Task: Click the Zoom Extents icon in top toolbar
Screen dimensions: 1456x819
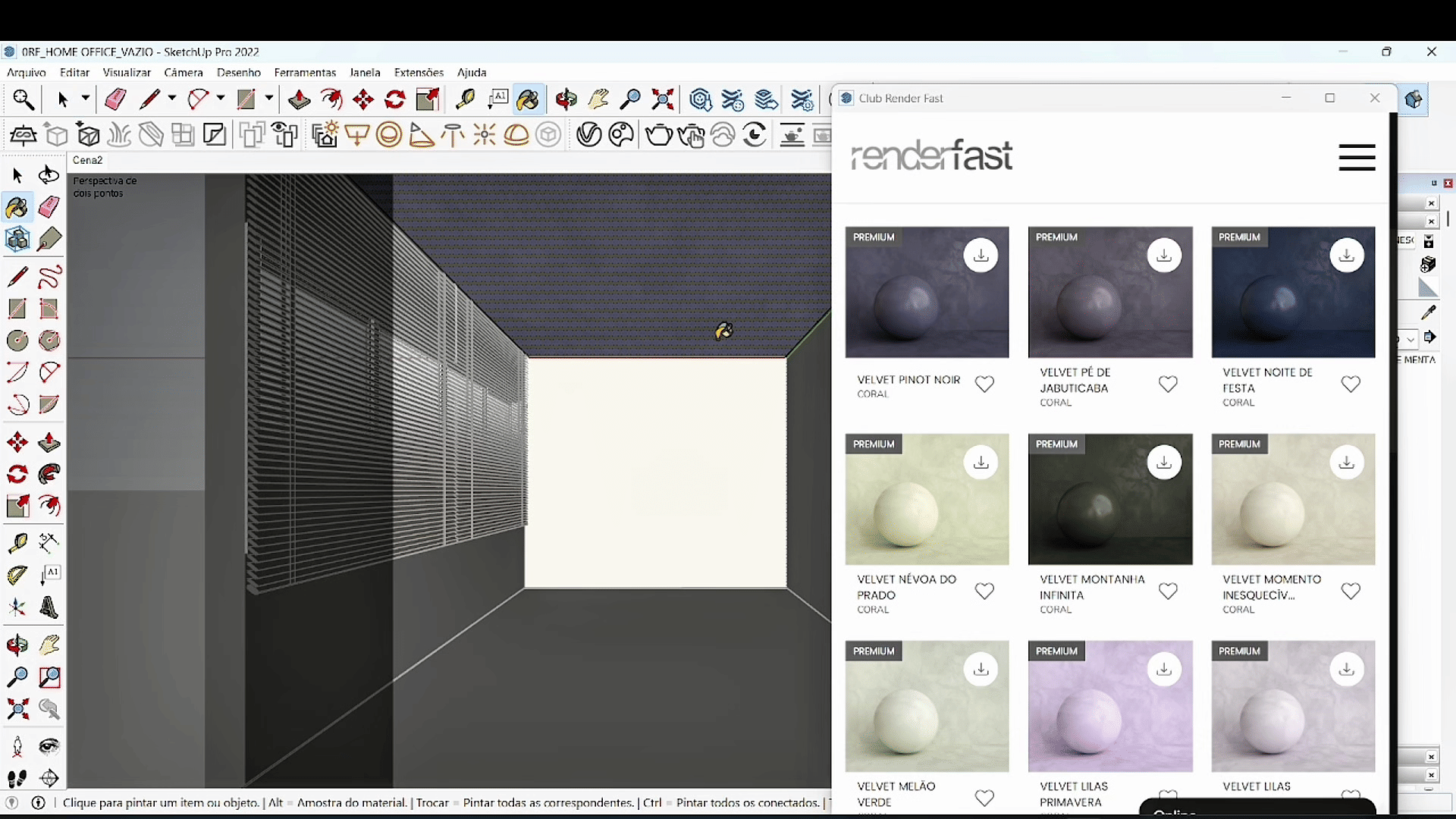Action: [x=663, y=99]
